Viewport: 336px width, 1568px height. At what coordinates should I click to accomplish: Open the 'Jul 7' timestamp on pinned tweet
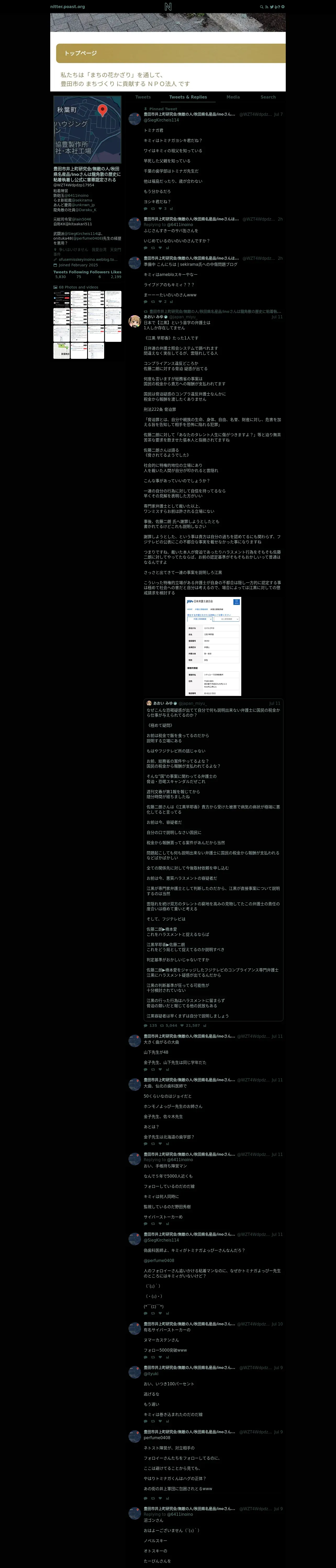pos(278,114)
